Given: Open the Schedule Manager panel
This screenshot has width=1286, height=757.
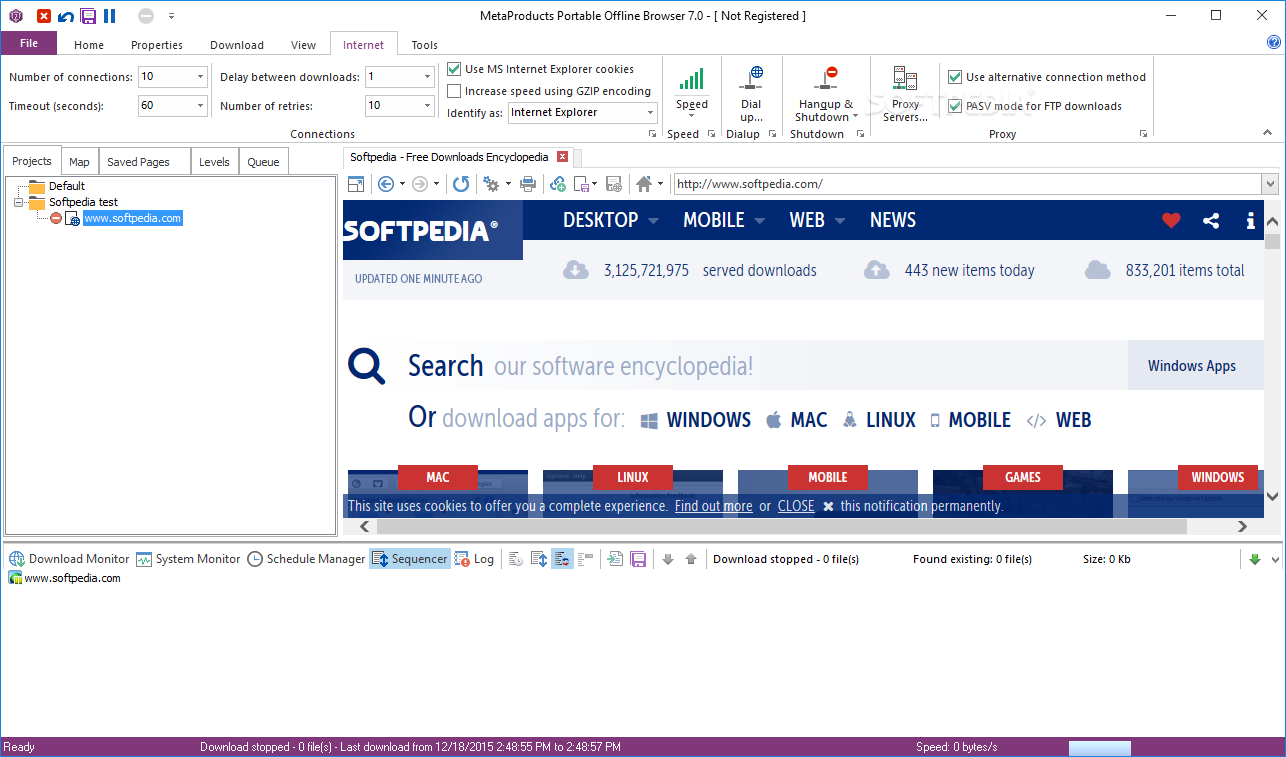Looking at the screenshot, I should pyautogui.click(x=307, y=559).
